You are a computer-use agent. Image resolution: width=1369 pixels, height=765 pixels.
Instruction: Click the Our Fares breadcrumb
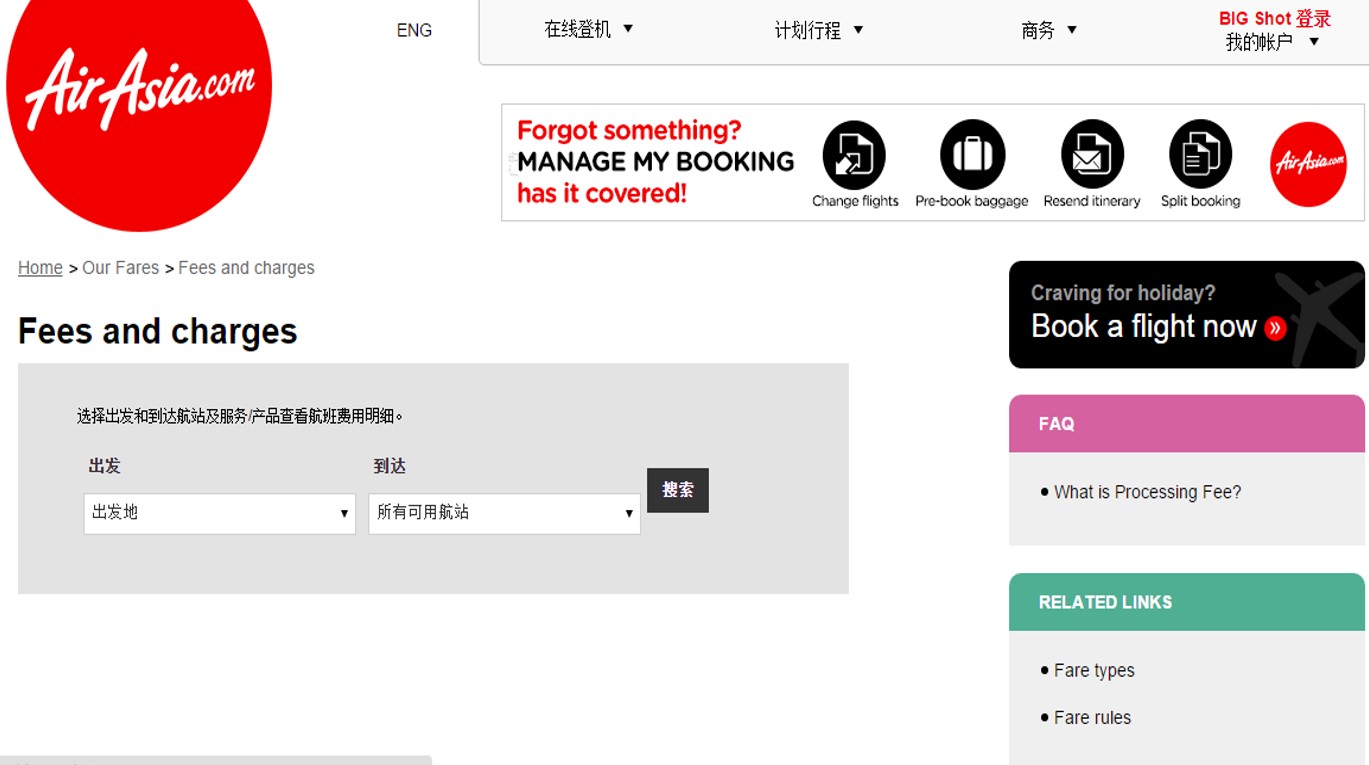point(121,268)
